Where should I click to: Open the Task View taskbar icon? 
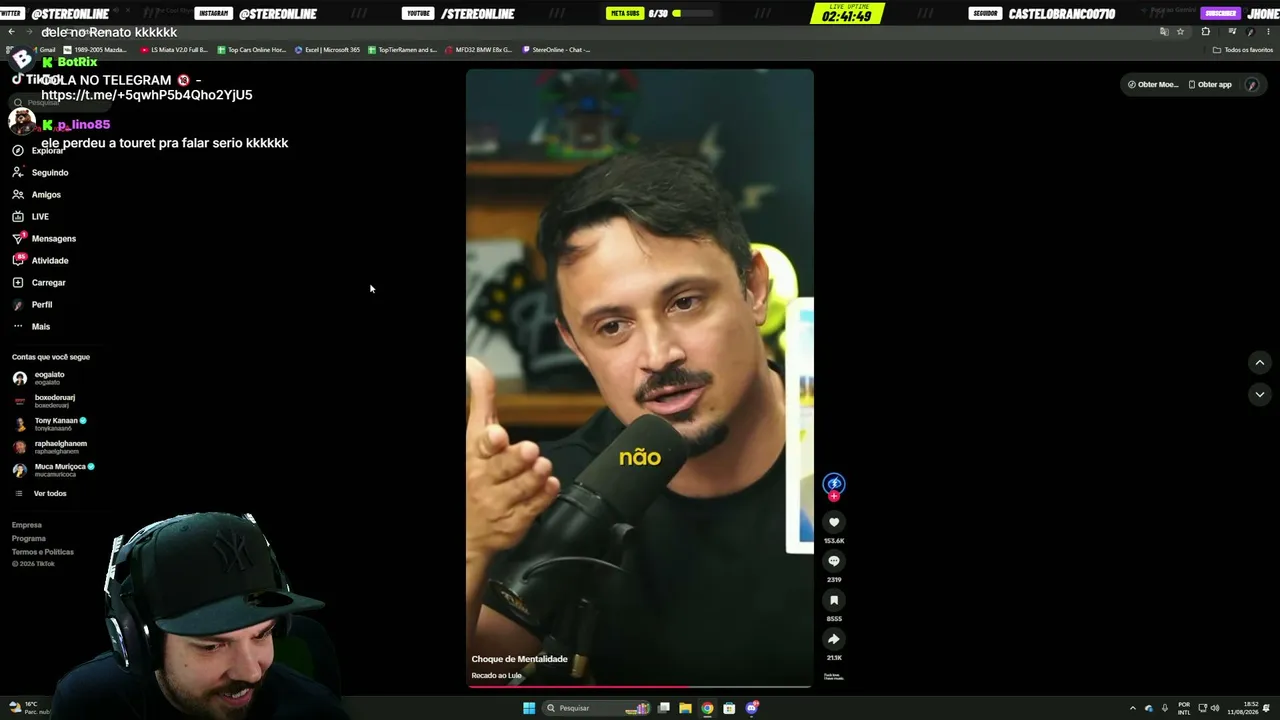coord(664,708)
